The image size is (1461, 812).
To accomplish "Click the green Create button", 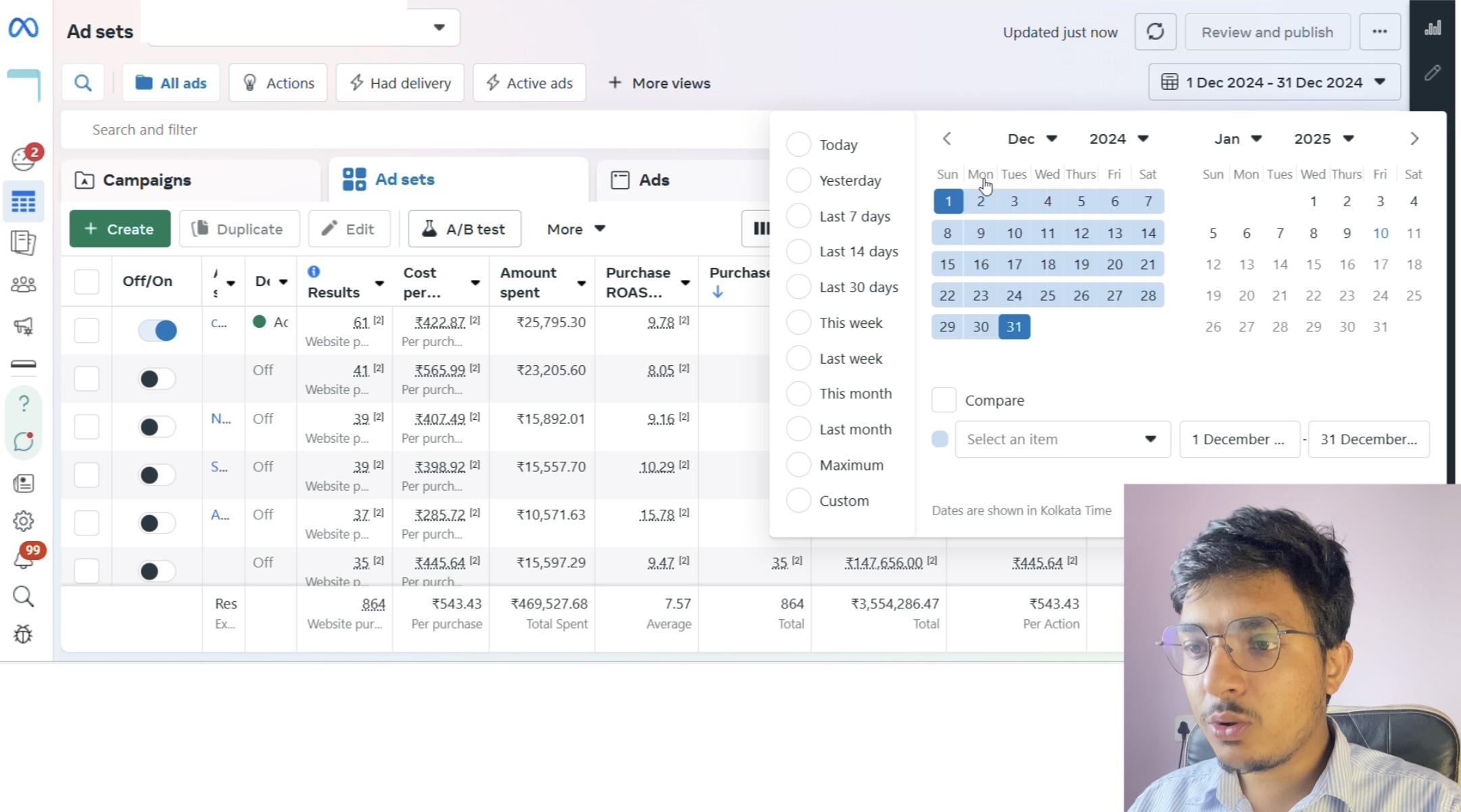I will coord(120,229).
